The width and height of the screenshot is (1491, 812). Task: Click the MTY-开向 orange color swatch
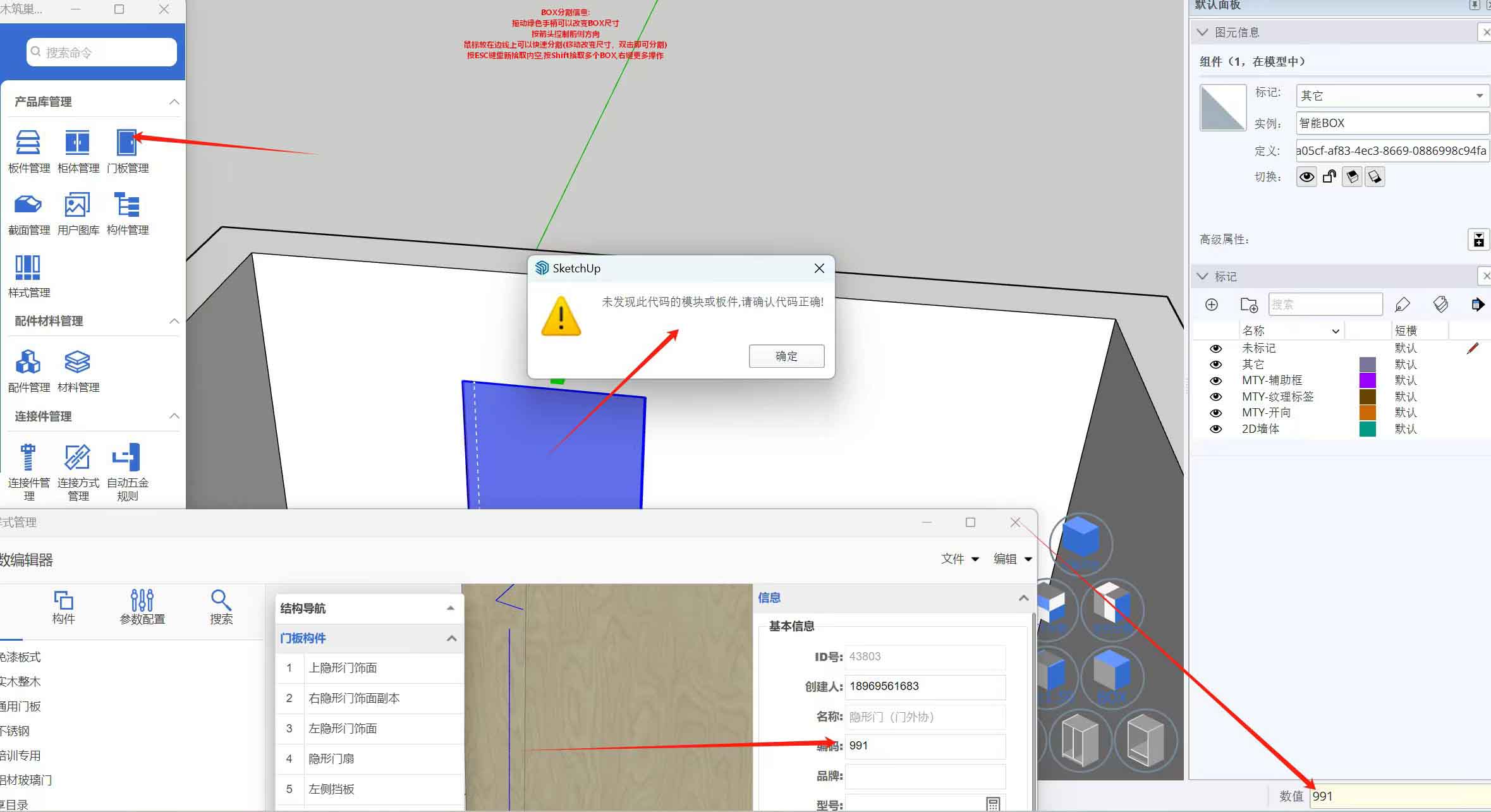pos(1367,413)
